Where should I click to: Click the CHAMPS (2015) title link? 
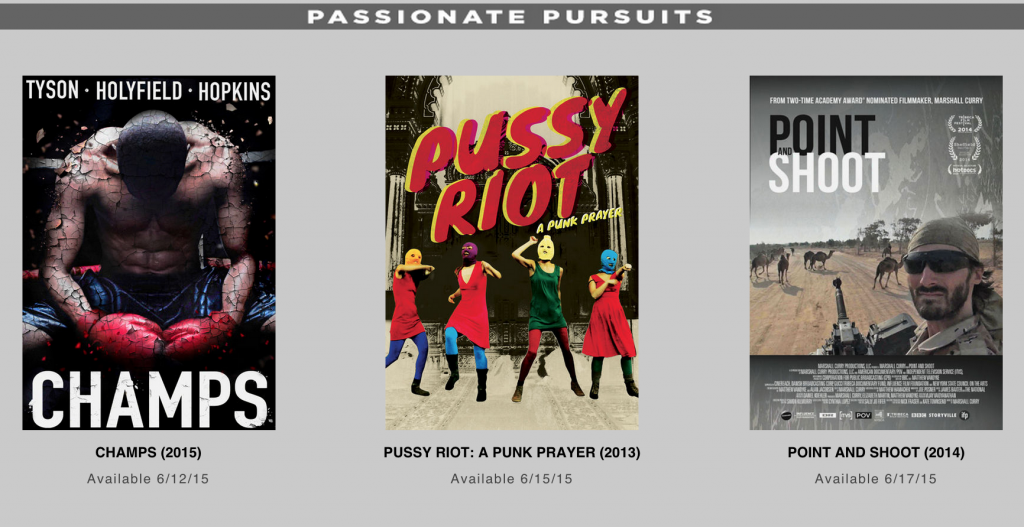[148, 452]
